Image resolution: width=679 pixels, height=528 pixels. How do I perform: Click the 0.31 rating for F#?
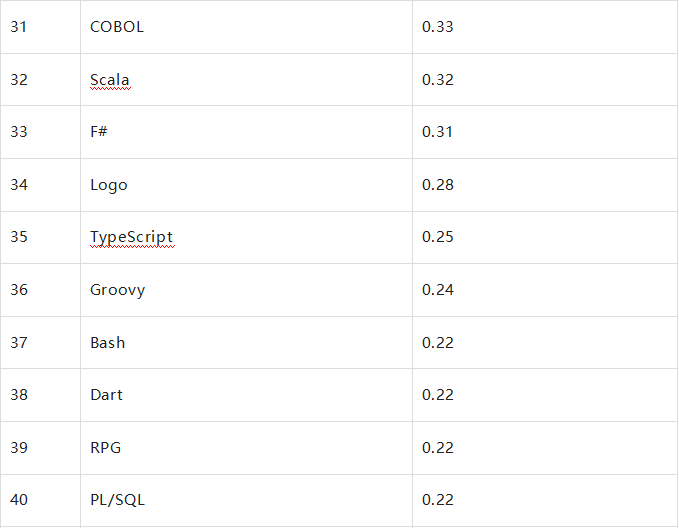click(x=437, y=132)
